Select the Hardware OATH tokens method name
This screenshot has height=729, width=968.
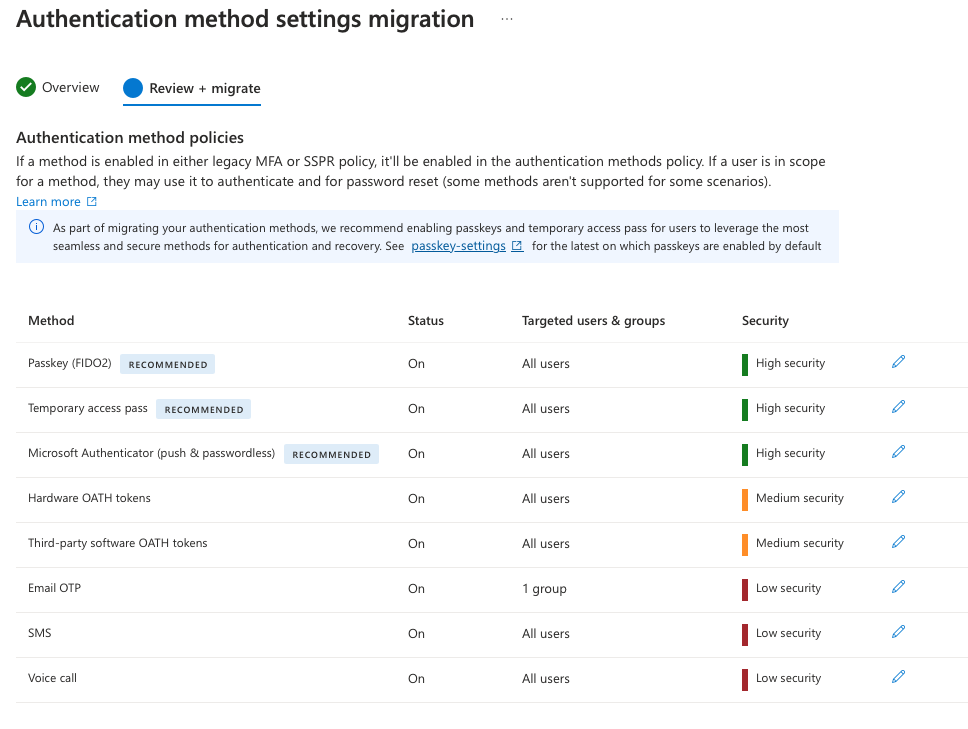[x=89, y=498]
